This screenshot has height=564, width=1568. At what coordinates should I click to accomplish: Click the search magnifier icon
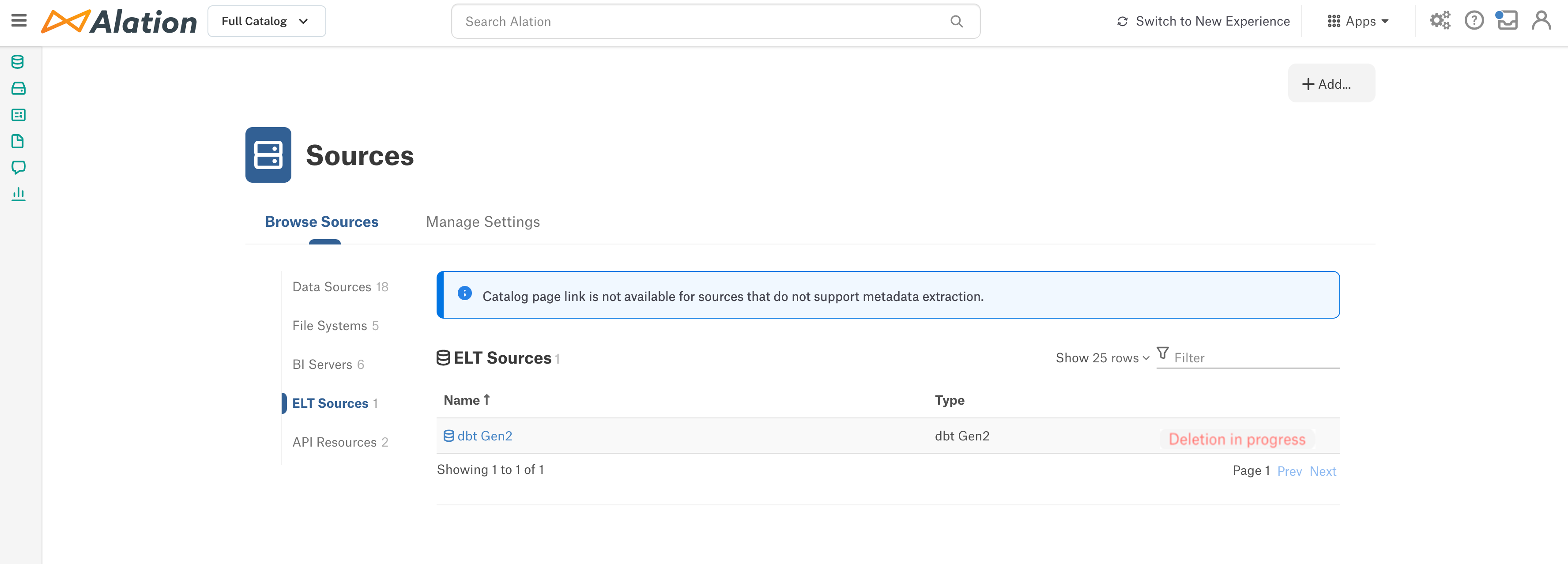pos(956,21)
